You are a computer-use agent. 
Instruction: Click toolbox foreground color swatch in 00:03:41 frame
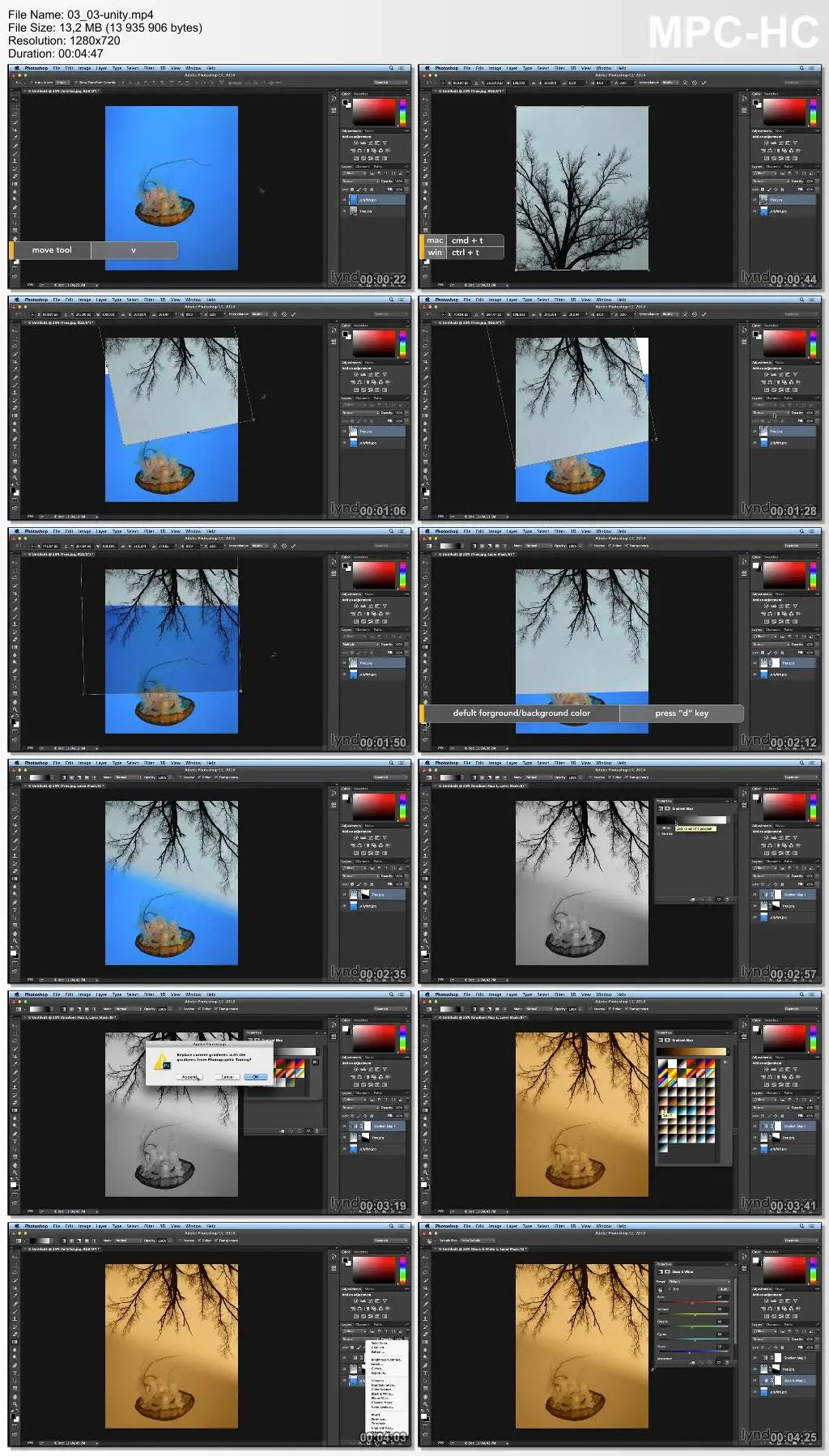pyautogui.click(x=423, y=1185)
